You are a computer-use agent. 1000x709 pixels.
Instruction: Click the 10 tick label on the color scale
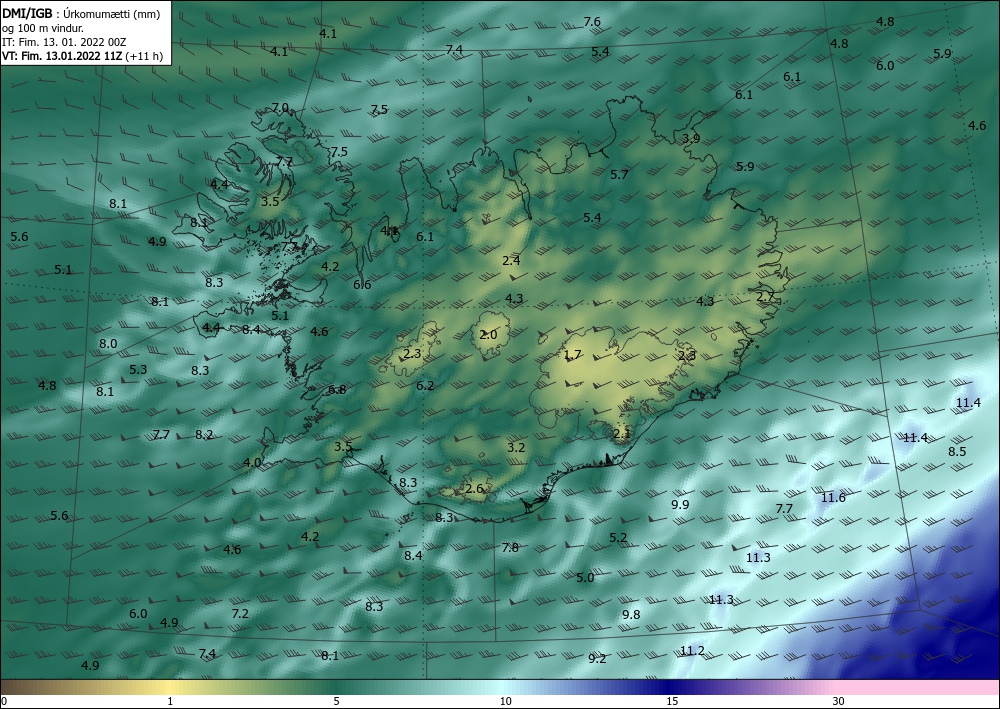coord(505,701)
